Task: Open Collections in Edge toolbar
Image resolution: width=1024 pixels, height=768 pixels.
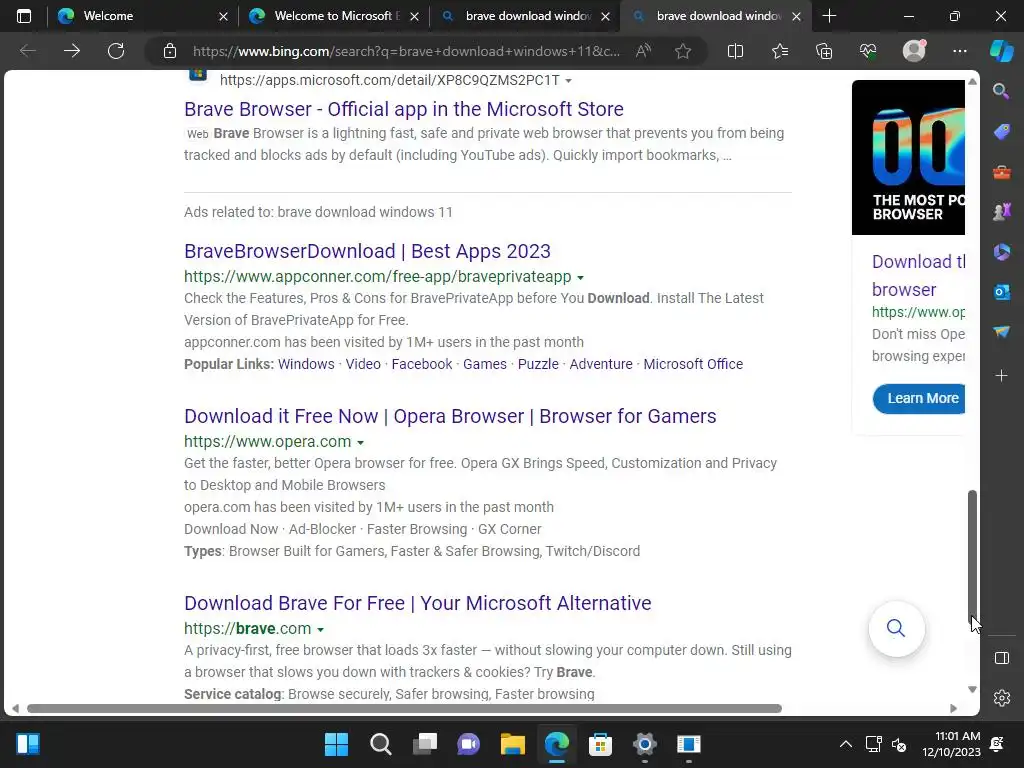Action: click(824, 50)
